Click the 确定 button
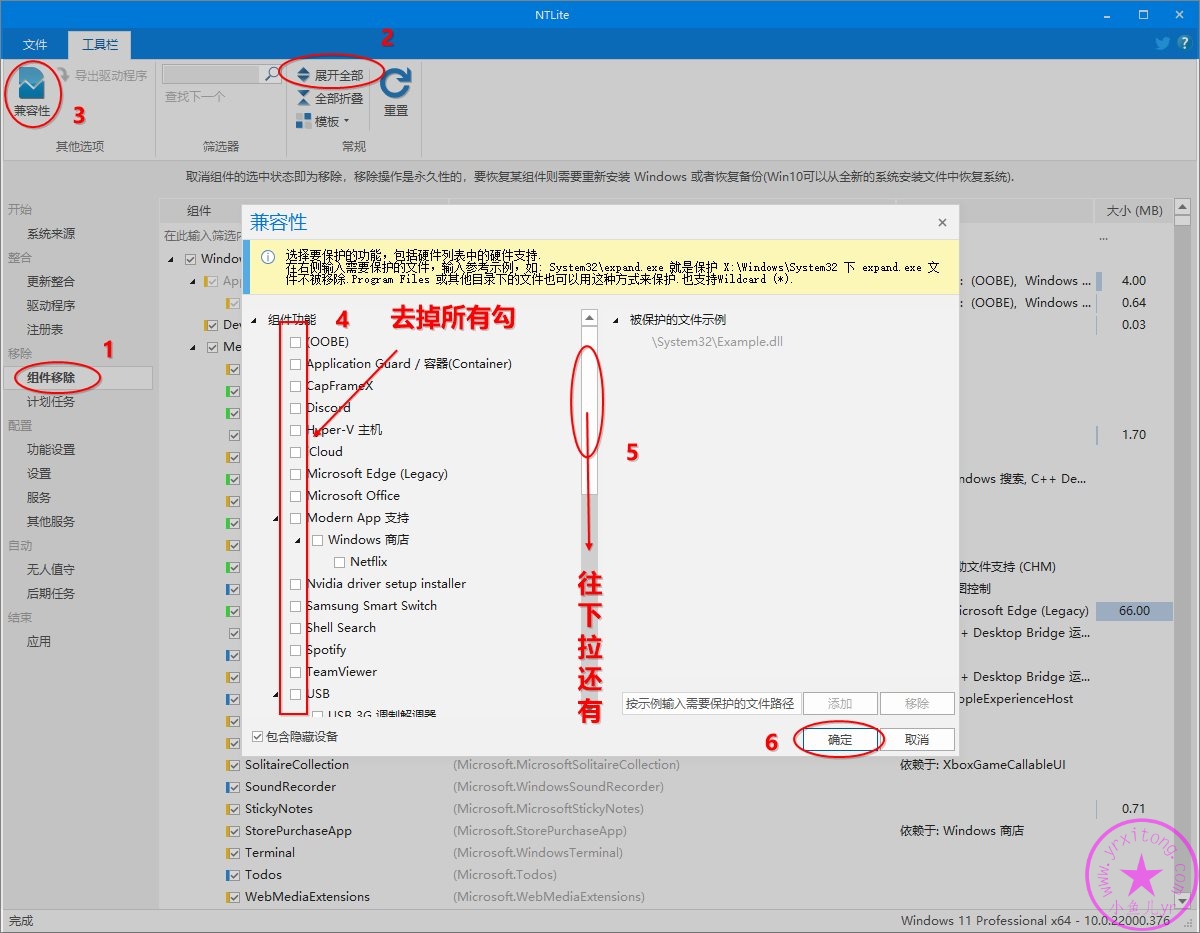The width and height of the screenshot is (1200, 933). point(840,740)
